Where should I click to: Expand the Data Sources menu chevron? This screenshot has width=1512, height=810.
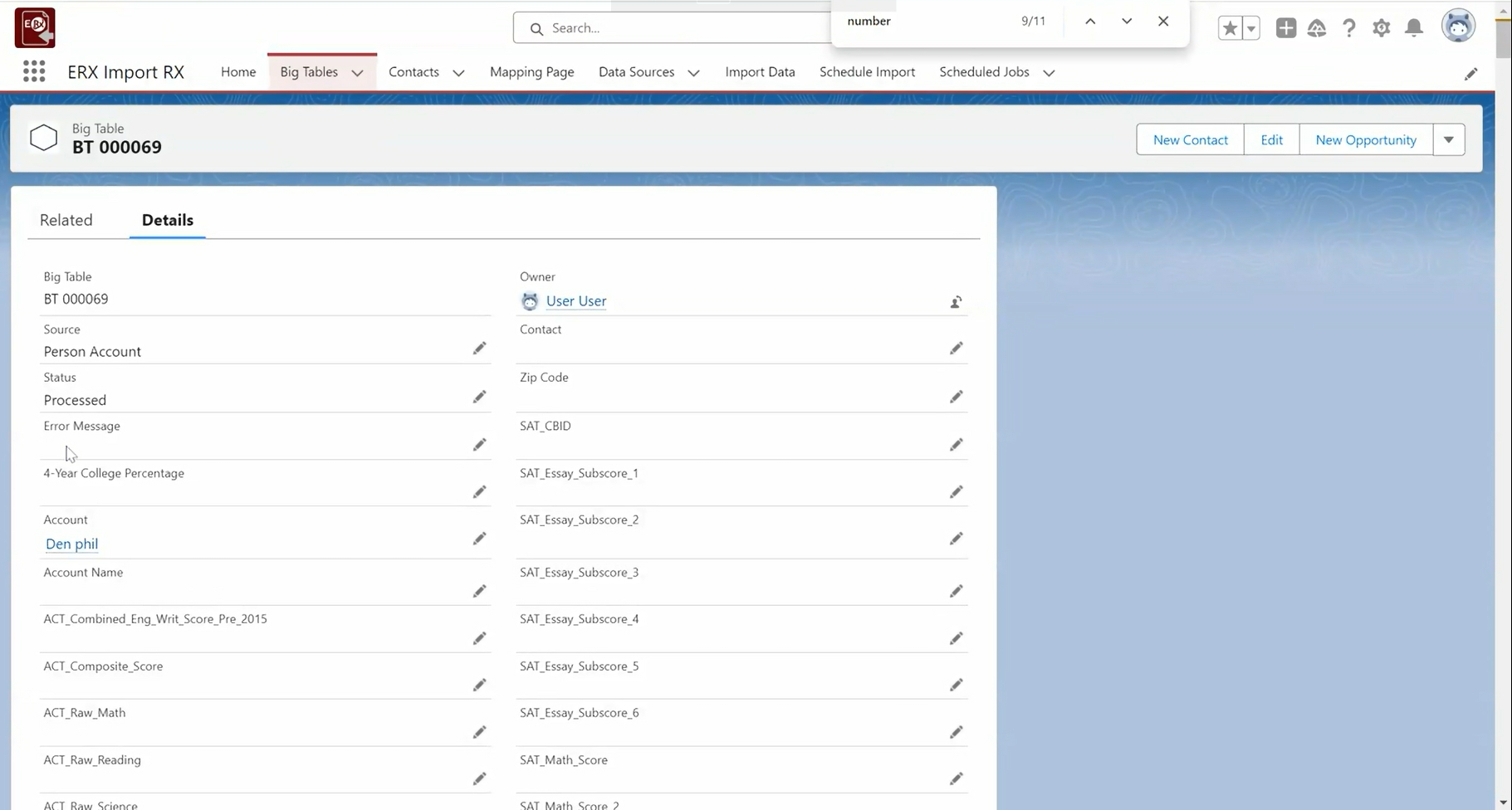[693, 73]
